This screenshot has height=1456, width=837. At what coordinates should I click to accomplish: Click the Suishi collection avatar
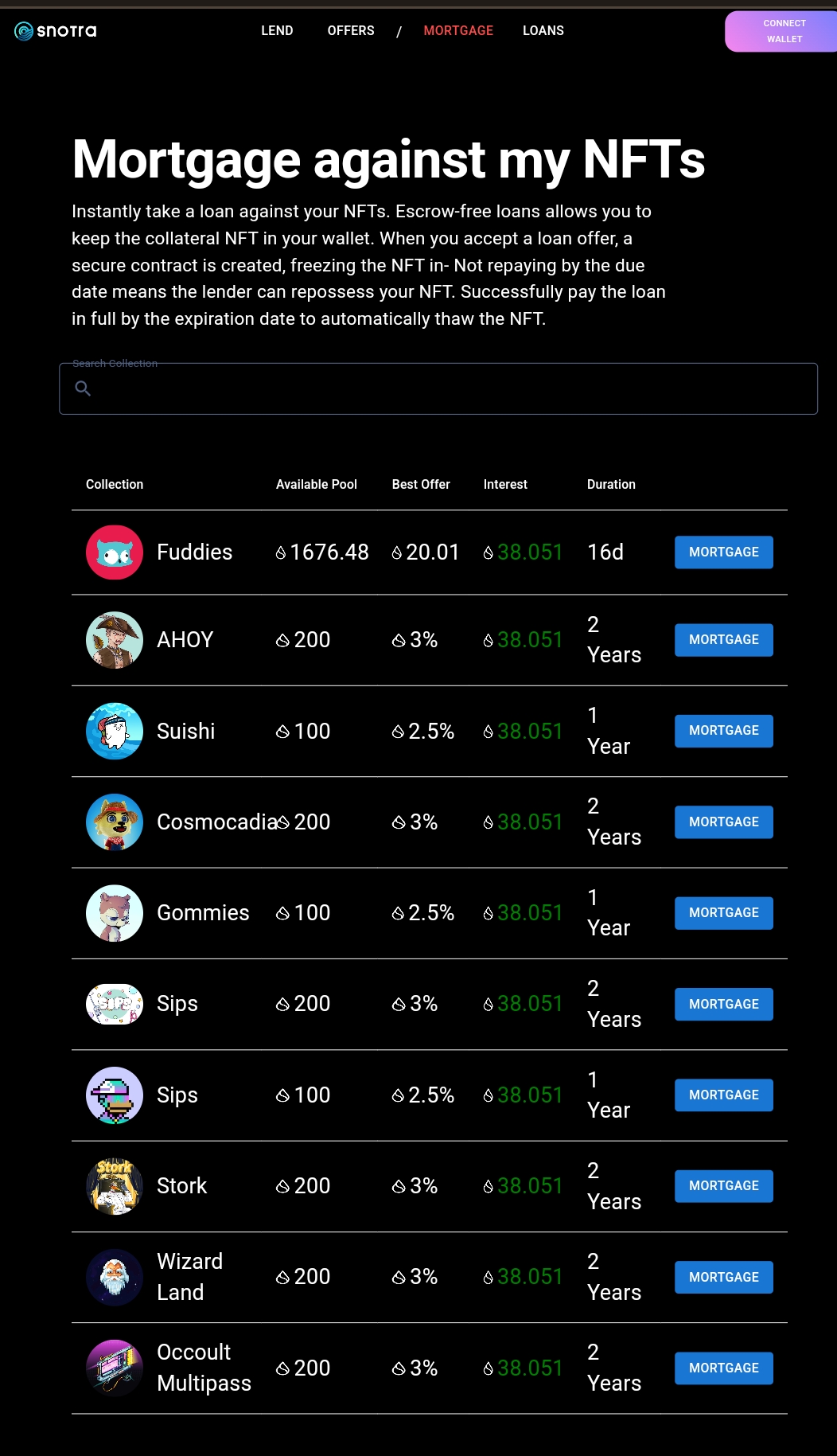tap(114, 730)
